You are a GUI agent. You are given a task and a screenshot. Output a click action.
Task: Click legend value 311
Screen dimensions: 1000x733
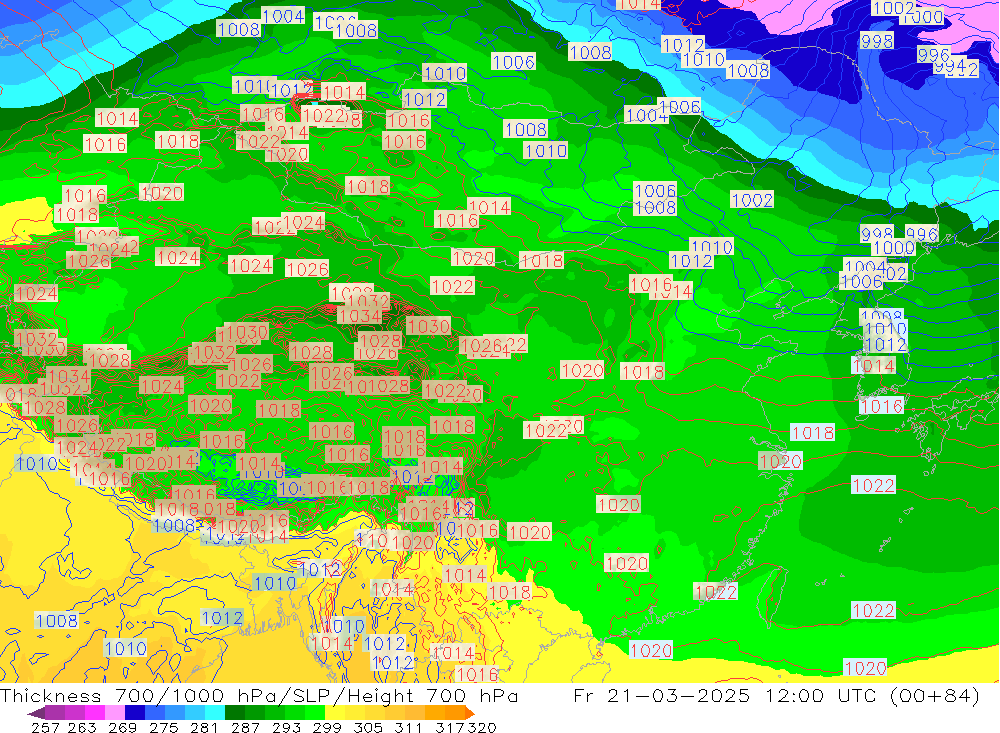(x=408, y=727)
